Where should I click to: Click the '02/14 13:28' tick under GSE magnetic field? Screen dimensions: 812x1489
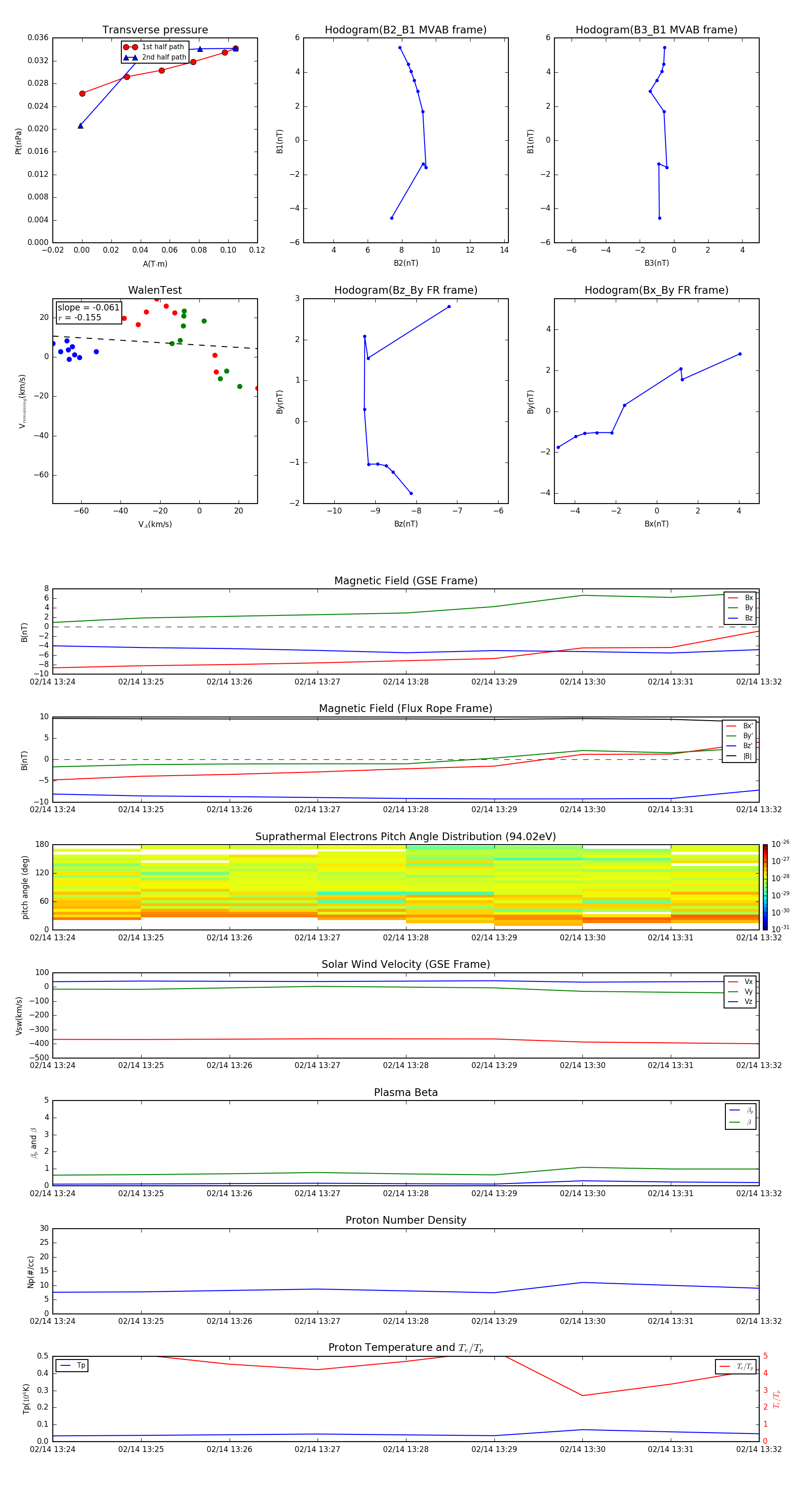point(406,682)
